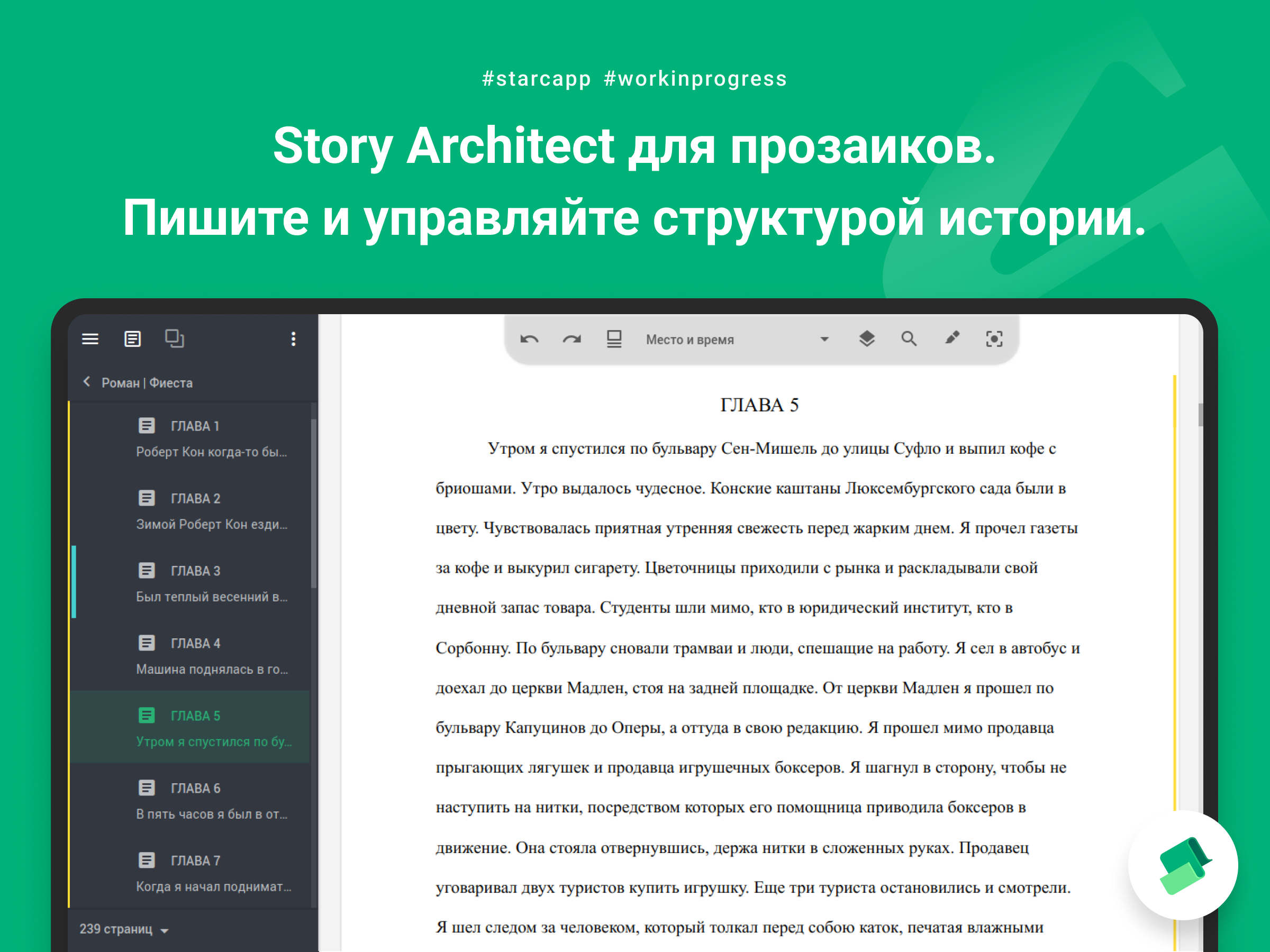Click the green Story Architect logo button
This screenshot has height=952, width=1270.
tap(1183, 865)
